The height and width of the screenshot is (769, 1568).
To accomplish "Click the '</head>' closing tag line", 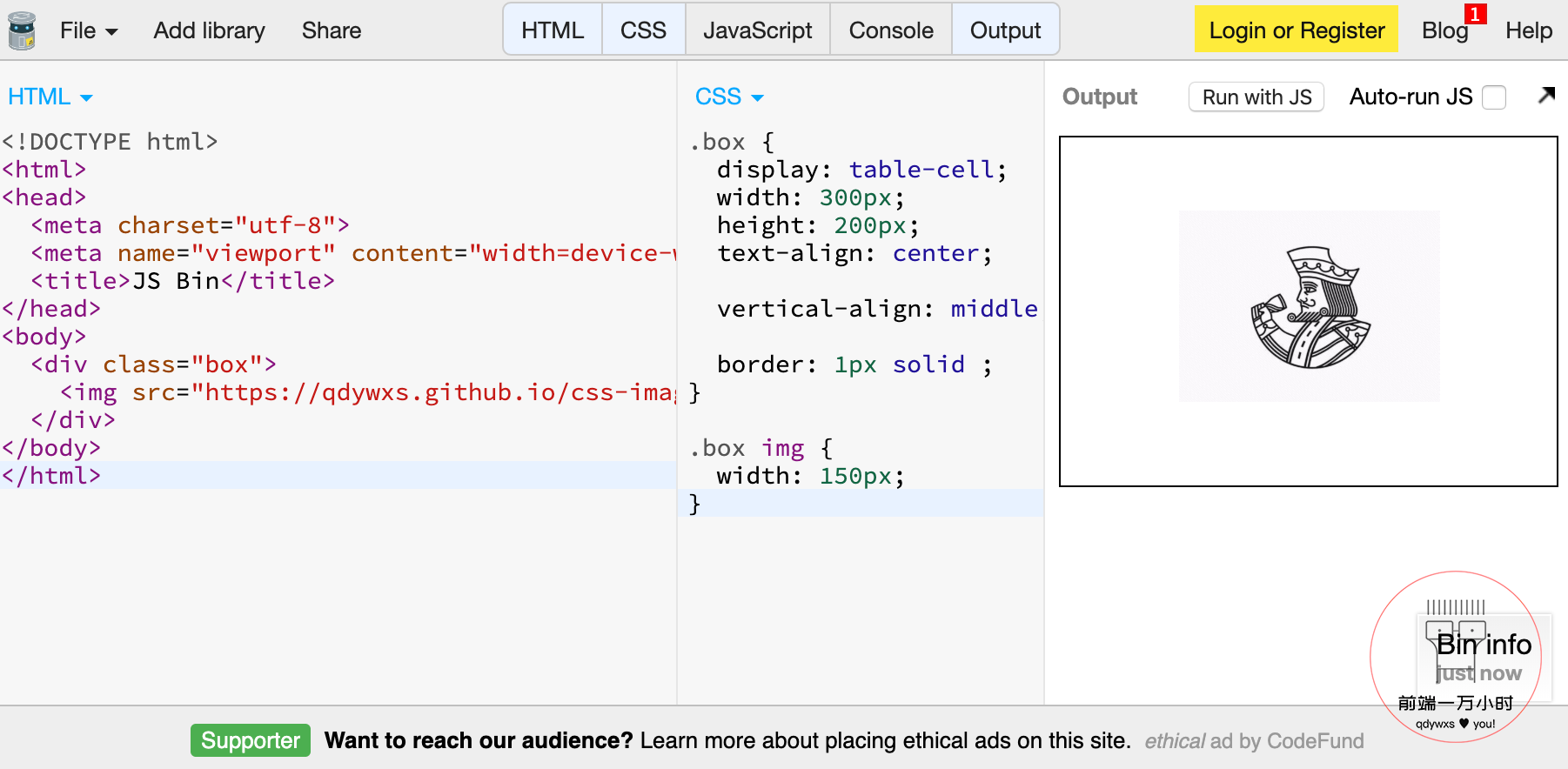I will 51,309.
